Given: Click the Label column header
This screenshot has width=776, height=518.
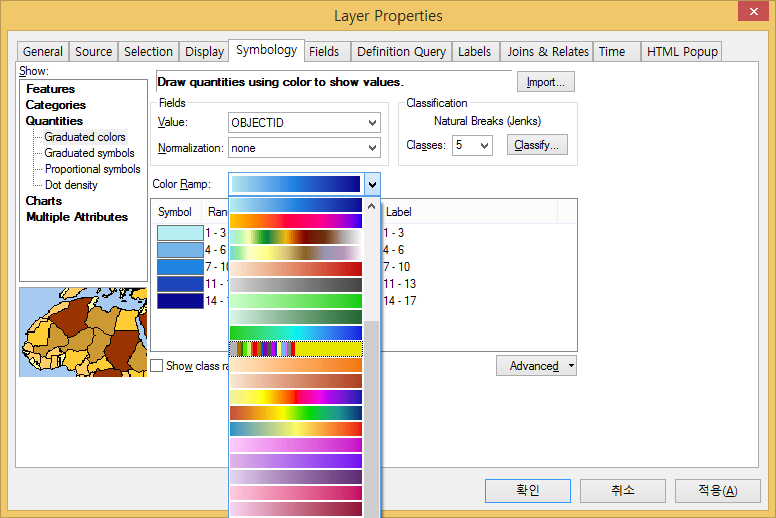Looking at the screenshot, I should coord(469,212).
